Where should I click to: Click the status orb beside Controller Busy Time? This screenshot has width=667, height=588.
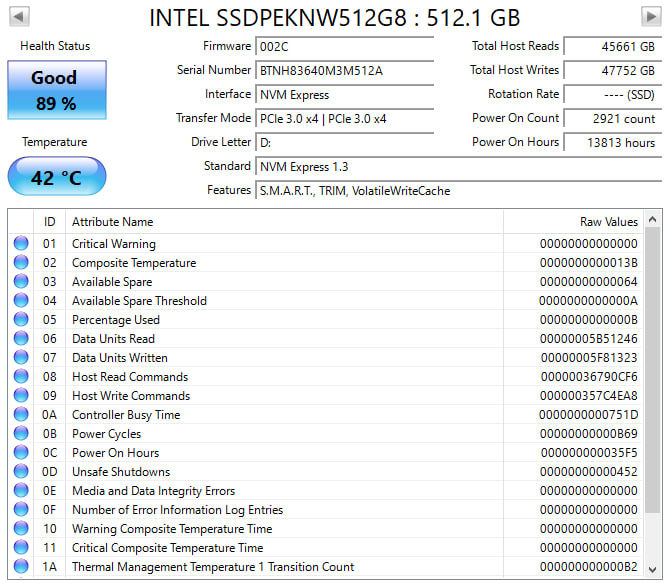[21, 415]
